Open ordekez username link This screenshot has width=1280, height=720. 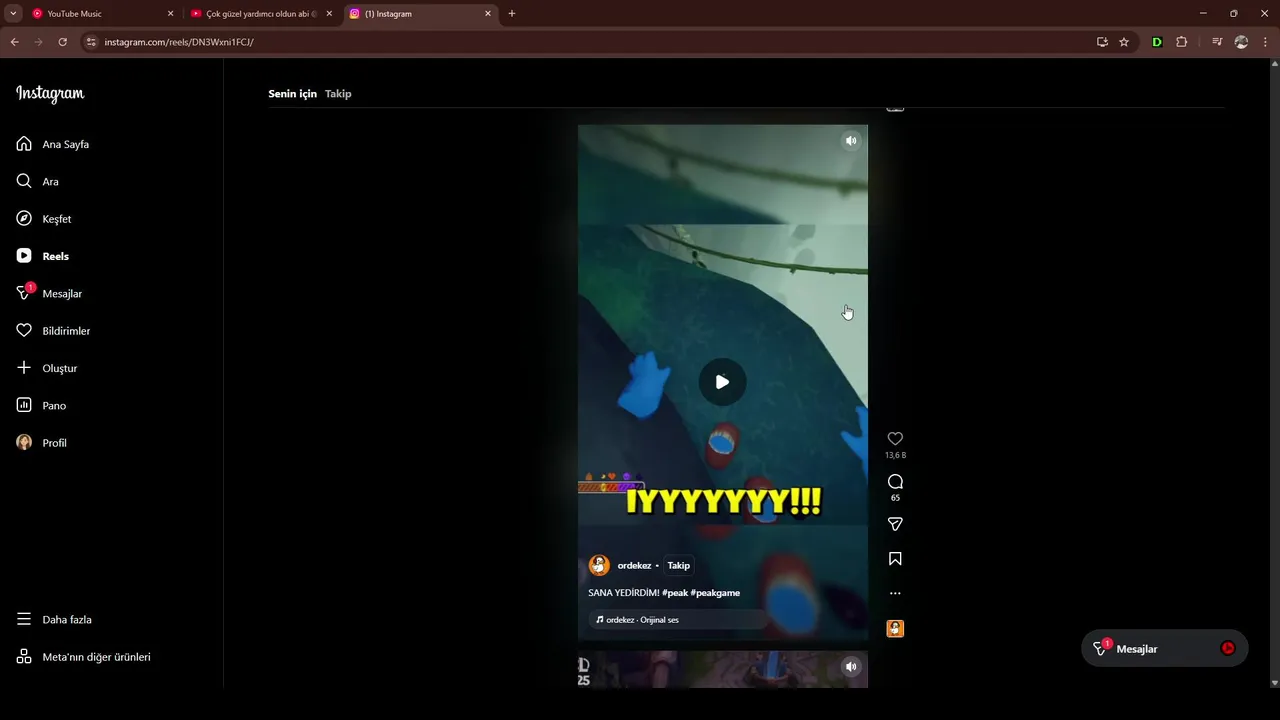pyautogui.click(x=634, y=566)
